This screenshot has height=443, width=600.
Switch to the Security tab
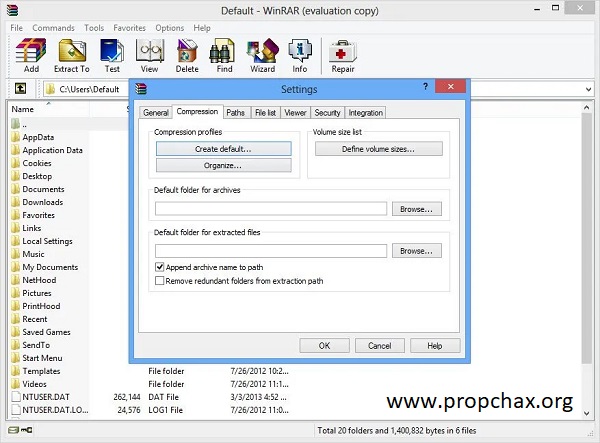point(327,112)
